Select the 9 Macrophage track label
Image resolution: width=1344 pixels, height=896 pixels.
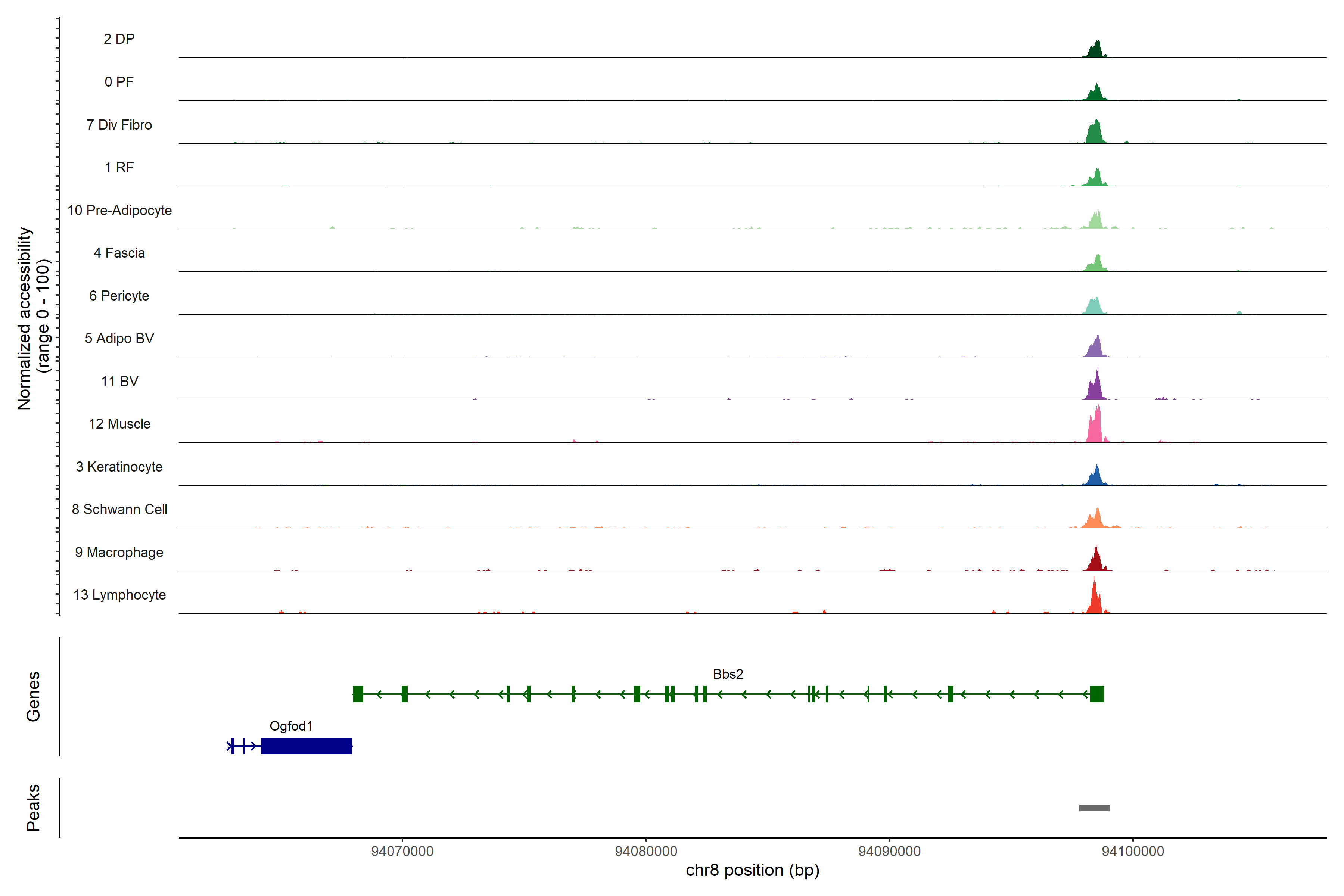pos(119,553)
